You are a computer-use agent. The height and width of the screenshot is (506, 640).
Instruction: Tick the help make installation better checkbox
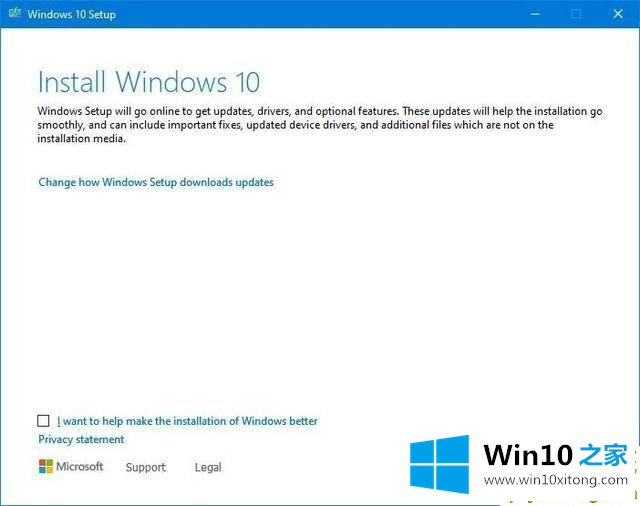(x=43, y=420)
